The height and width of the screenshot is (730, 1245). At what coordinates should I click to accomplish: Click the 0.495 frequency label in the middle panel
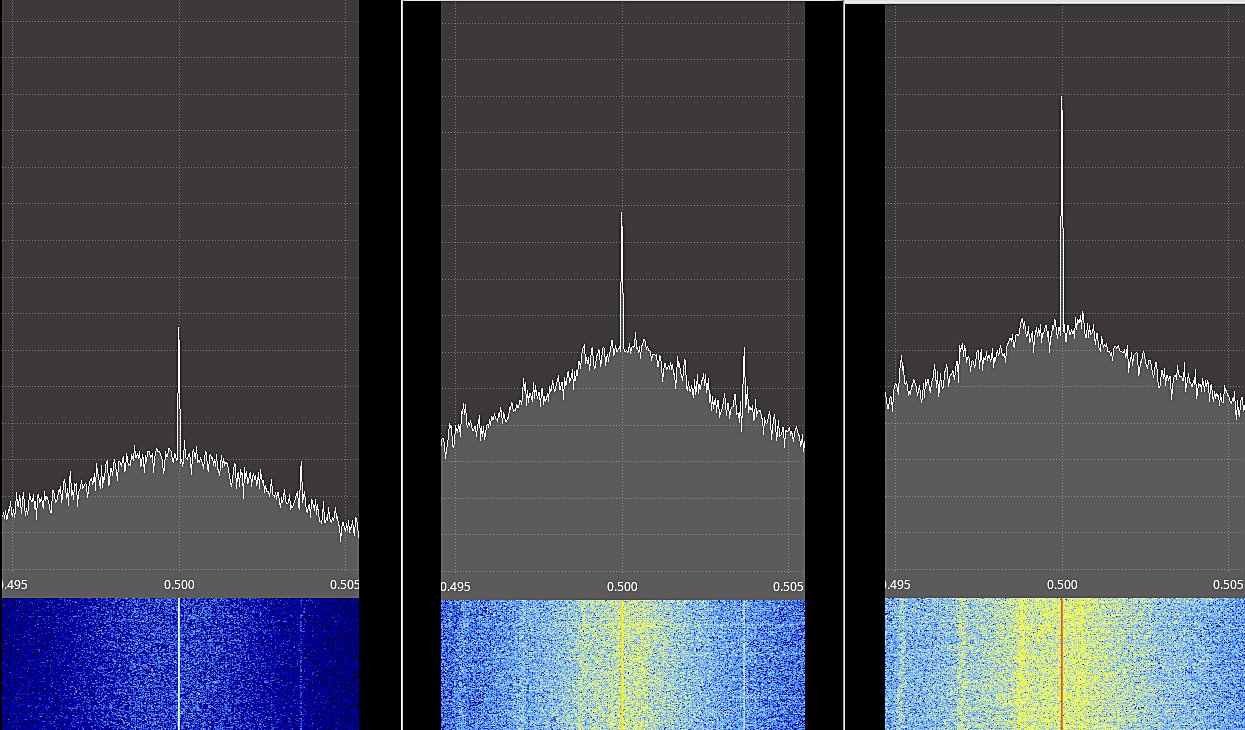click(455, 586)
